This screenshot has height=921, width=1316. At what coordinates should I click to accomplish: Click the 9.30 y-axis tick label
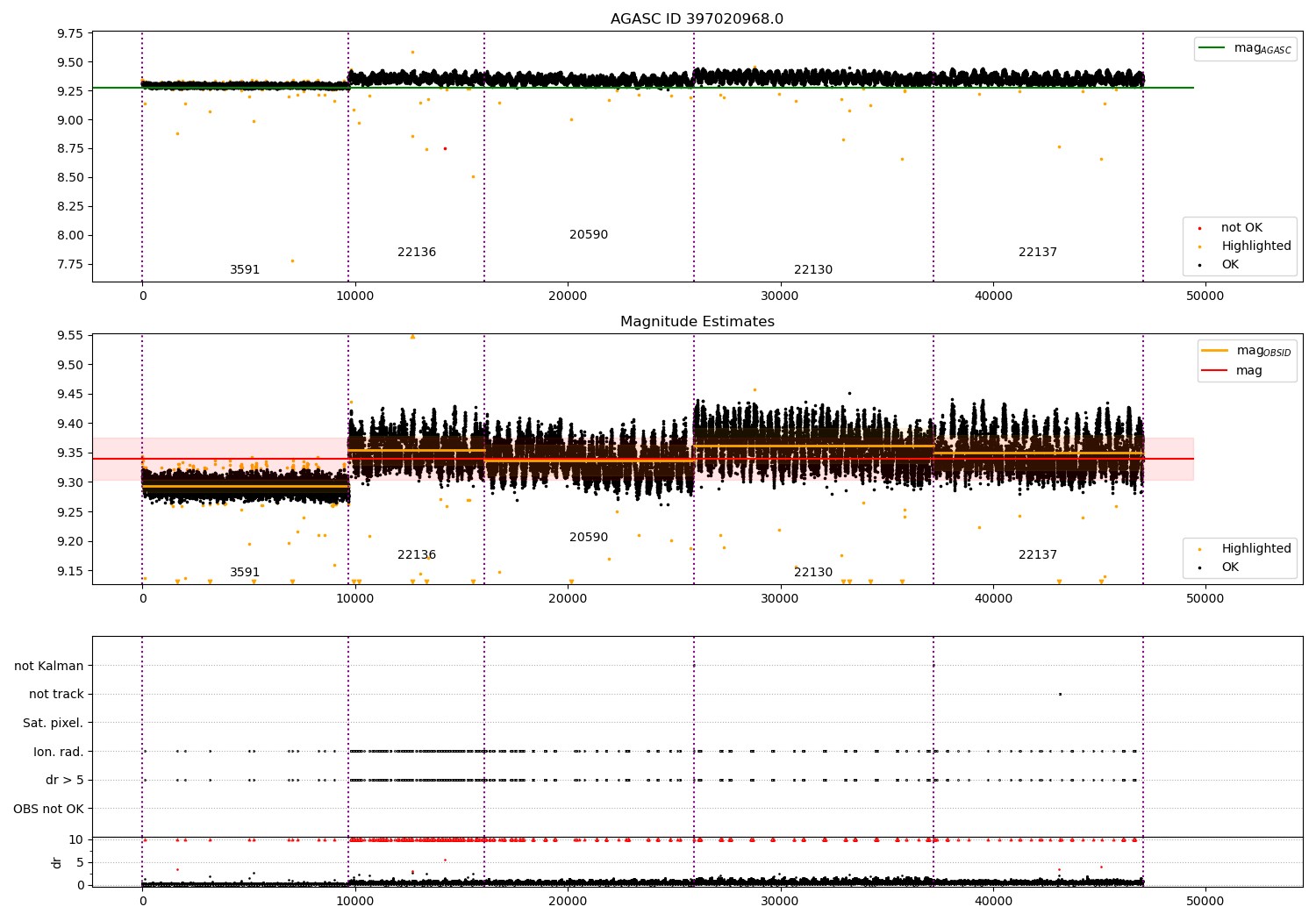pyautogui.click(x=70, y=482)
